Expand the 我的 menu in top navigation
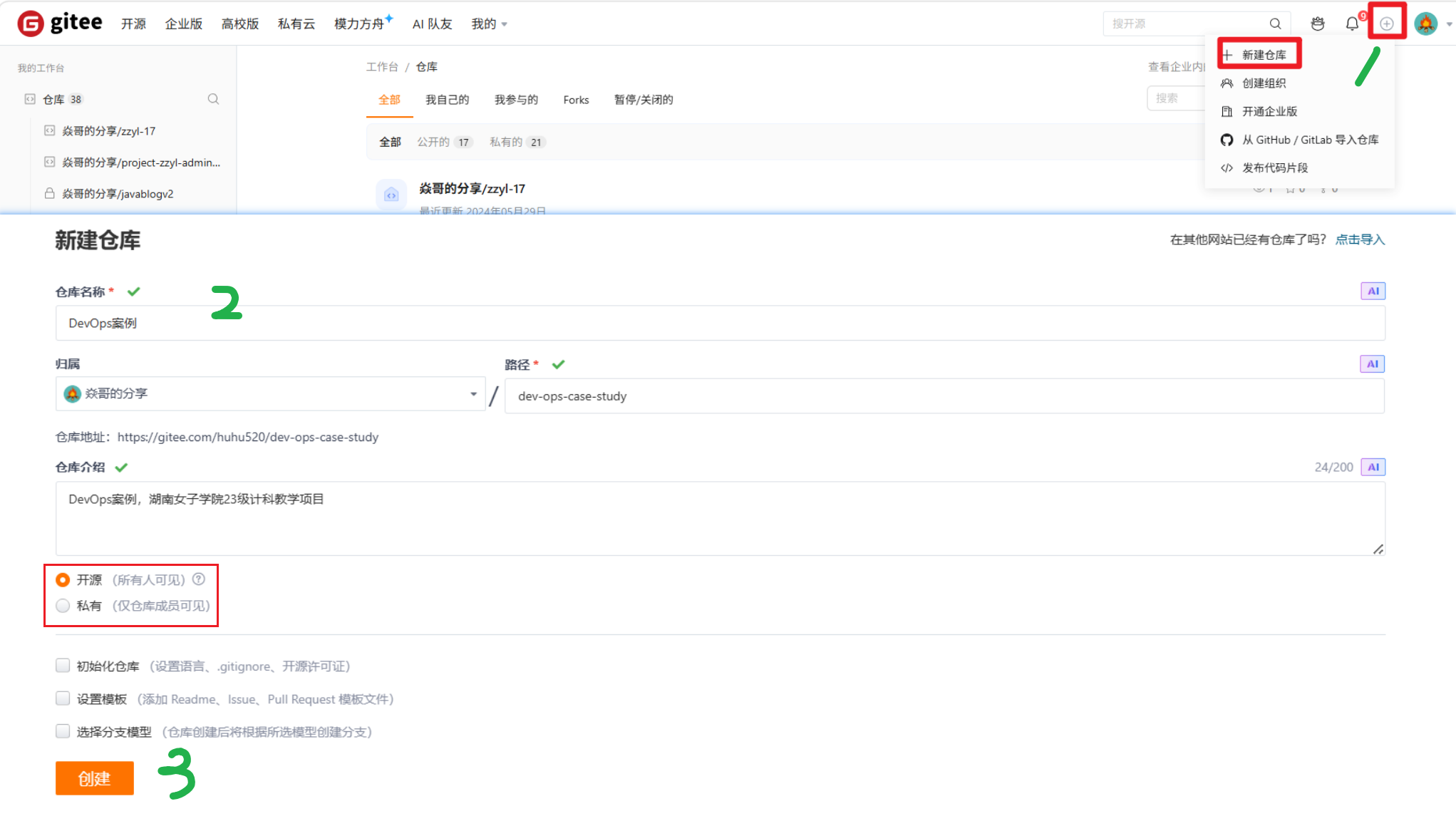The height and width of the screenshot is (831, 1456). tap(489, 24)
